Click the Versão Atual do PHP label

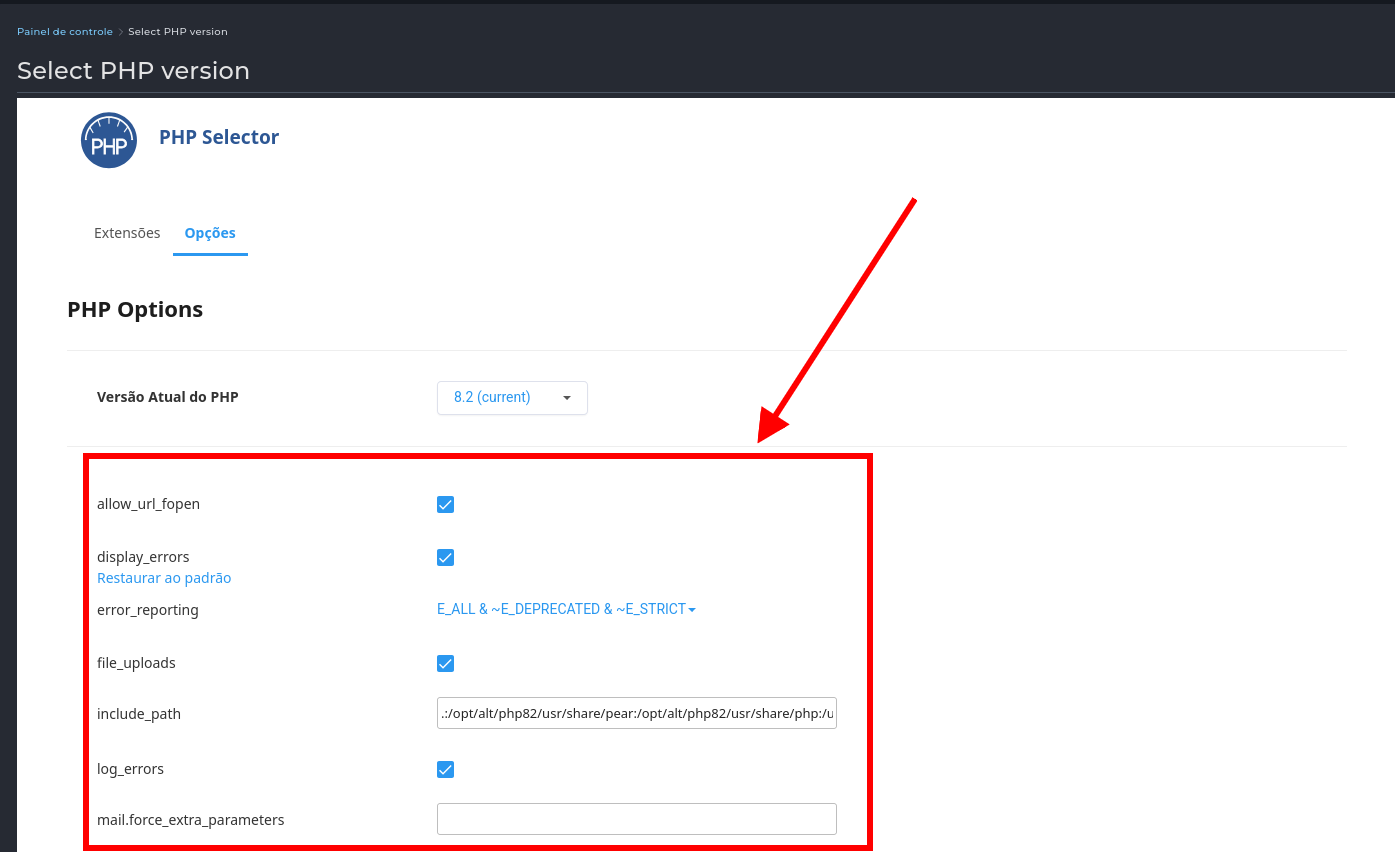[168, 397]
